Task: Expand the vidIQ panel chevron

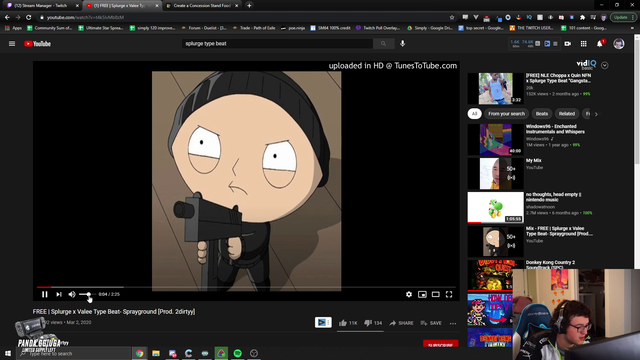Action: pyautogui.click(x=604, y=65)
